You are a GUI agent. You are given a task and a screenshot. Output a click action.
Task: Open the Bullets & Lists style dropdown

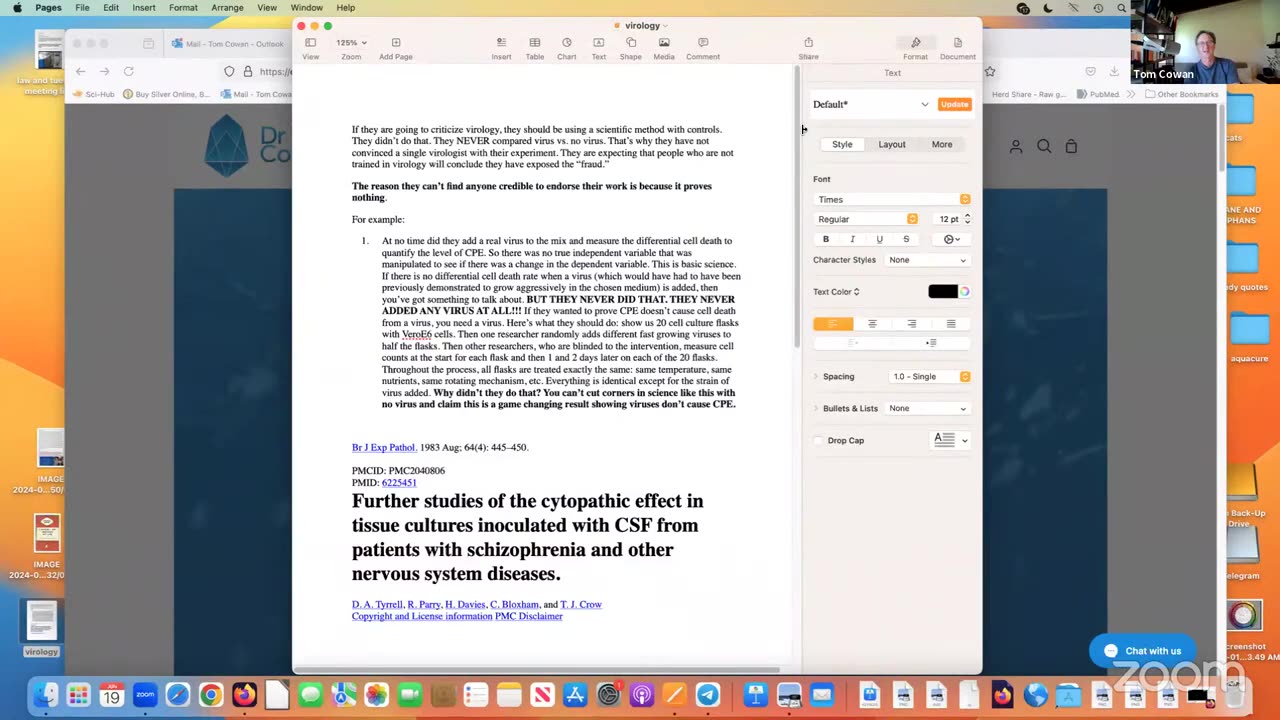click(928, 408)
